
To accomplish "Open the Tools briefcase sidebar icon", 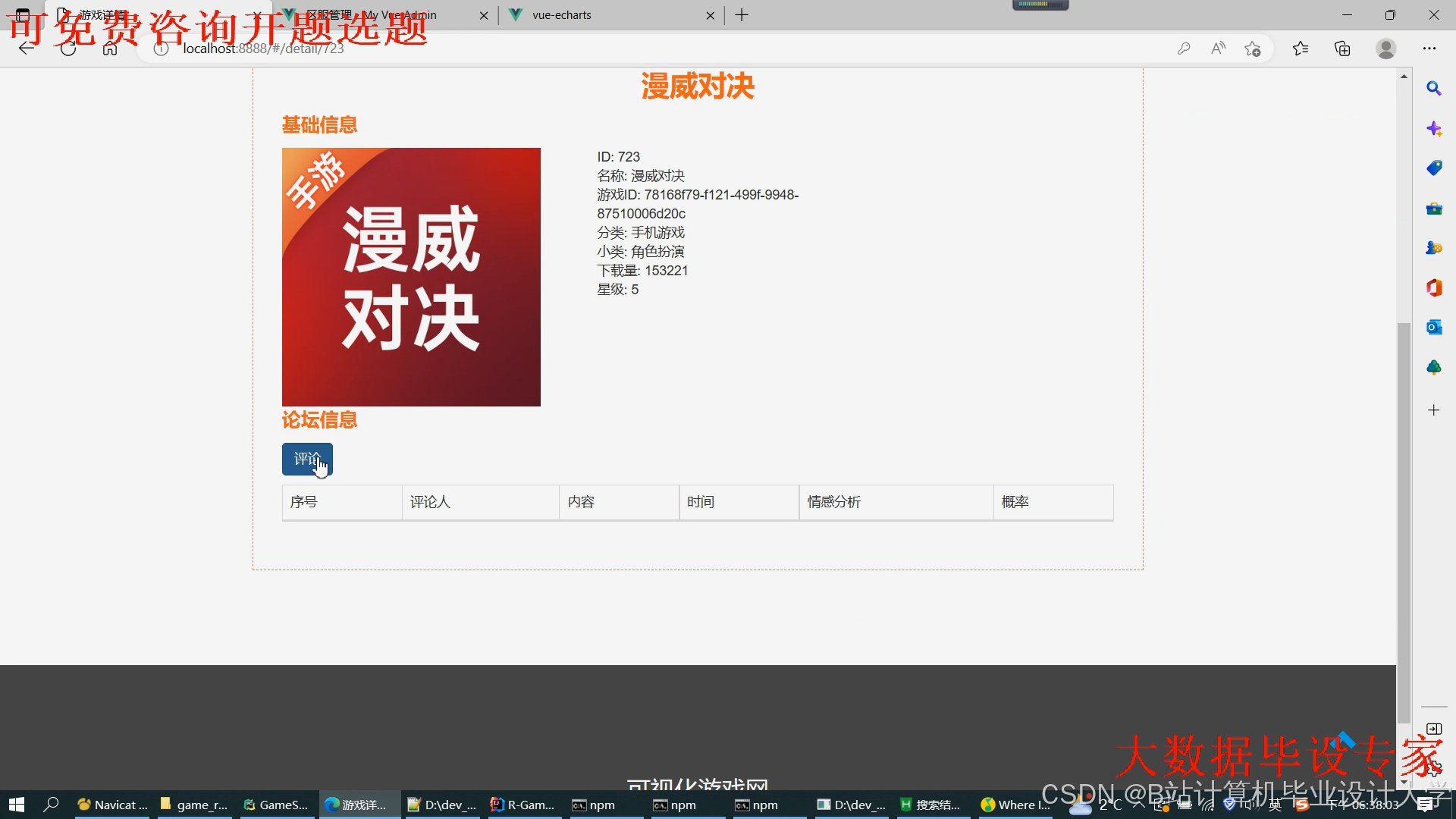I will click(1433, 209).
